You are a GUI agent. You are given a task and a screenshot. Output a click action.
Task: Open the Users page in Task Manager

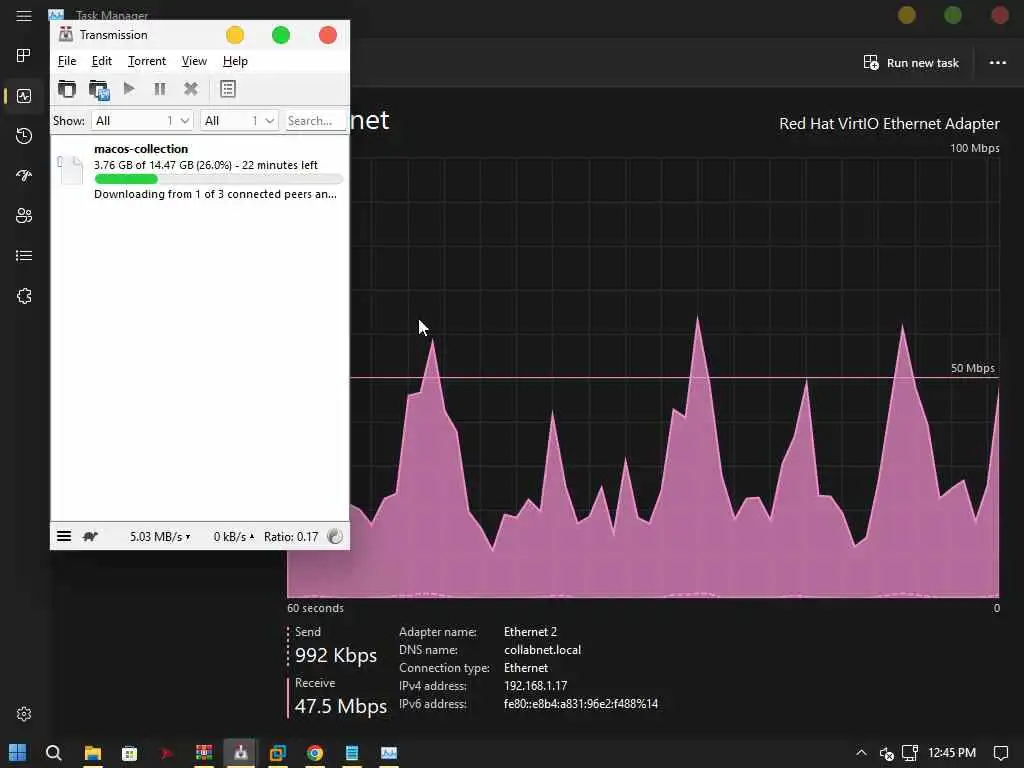(x=24, y=216)
